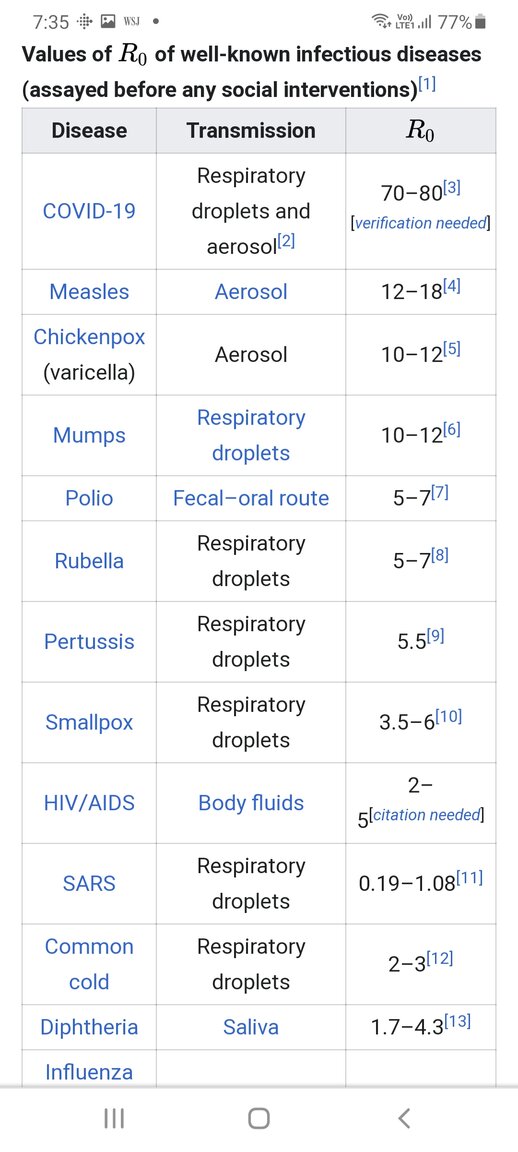Open footnote [1] after the table caption
The width and height of the screenshot is (518, 1152).
[427, 84]
